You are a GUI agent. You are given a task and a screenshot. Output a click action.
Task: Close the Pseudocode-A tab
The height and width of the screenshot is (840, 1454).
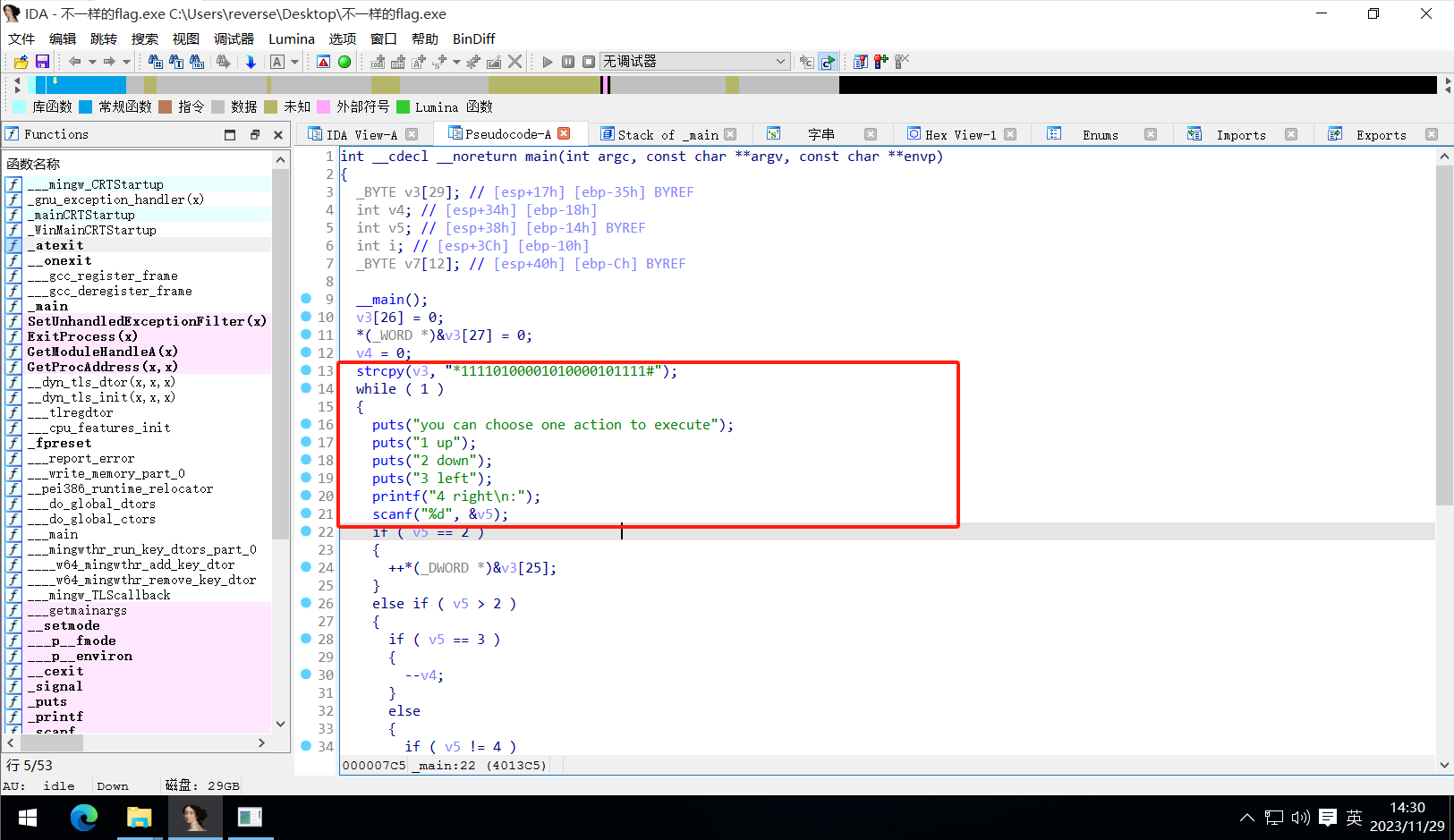coord(564,133)
